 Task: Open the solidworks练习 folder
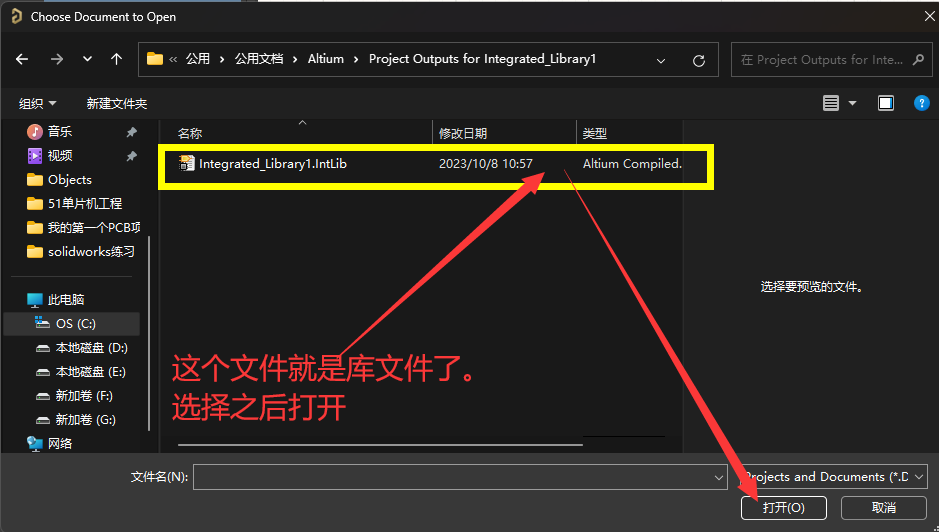[x=81, y=252]
